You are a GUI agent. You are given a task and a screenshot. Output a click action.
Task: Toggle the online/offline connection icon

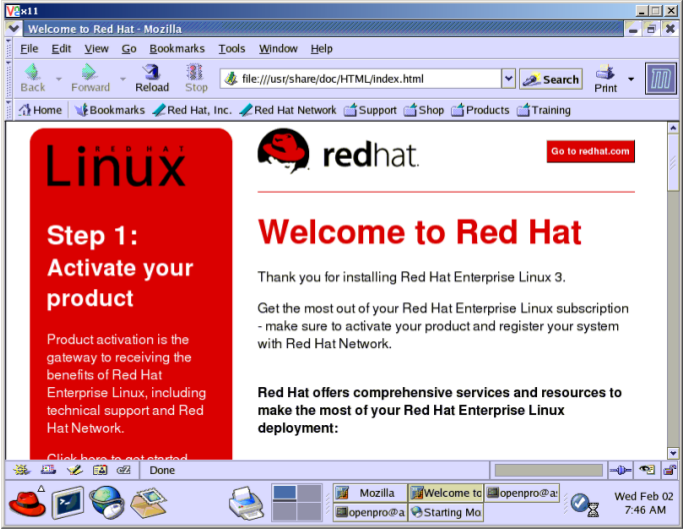[x=620, y=470]
